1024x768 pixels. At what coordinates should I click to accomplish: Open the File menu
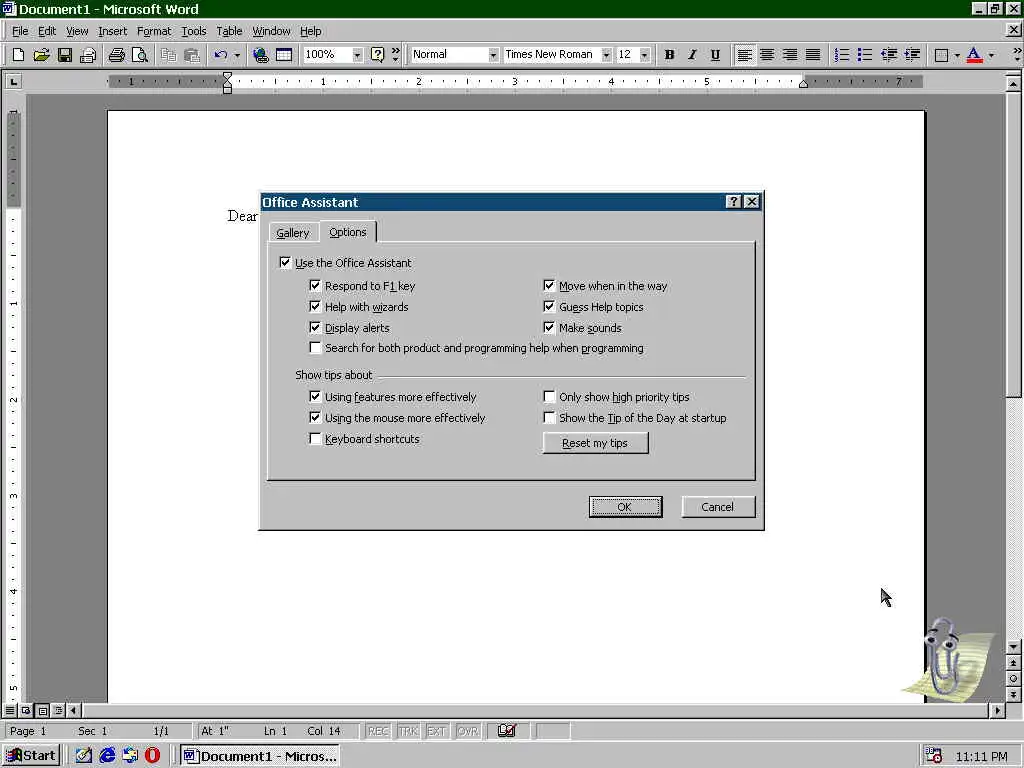20,31
